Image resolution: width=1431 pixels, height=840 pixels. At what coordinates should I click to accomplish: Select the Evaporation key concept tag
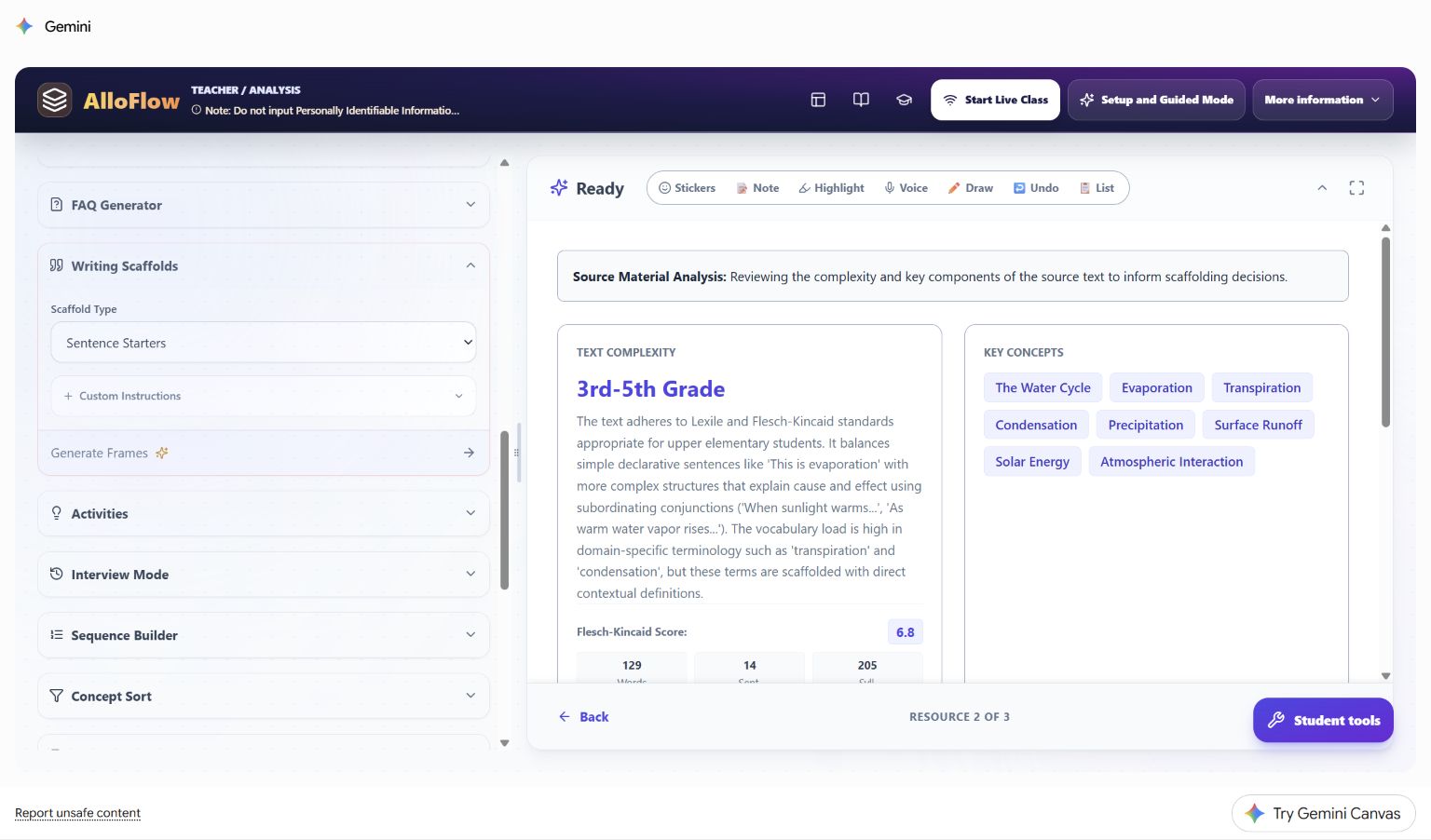pyautogui.click(x=1156, y=387)
